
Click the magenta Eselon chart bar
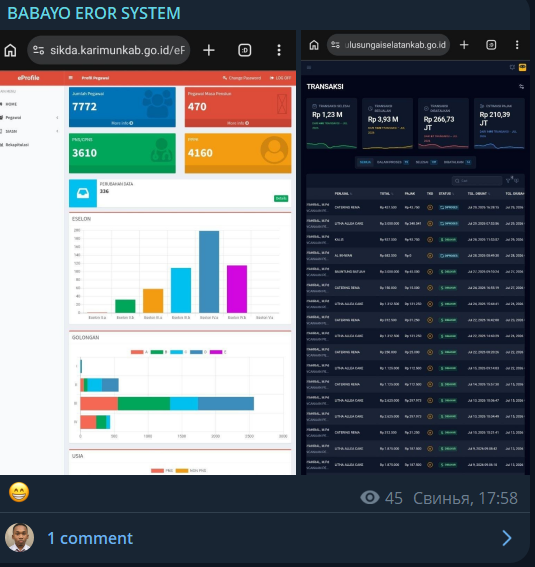click(x=237, y=289)
